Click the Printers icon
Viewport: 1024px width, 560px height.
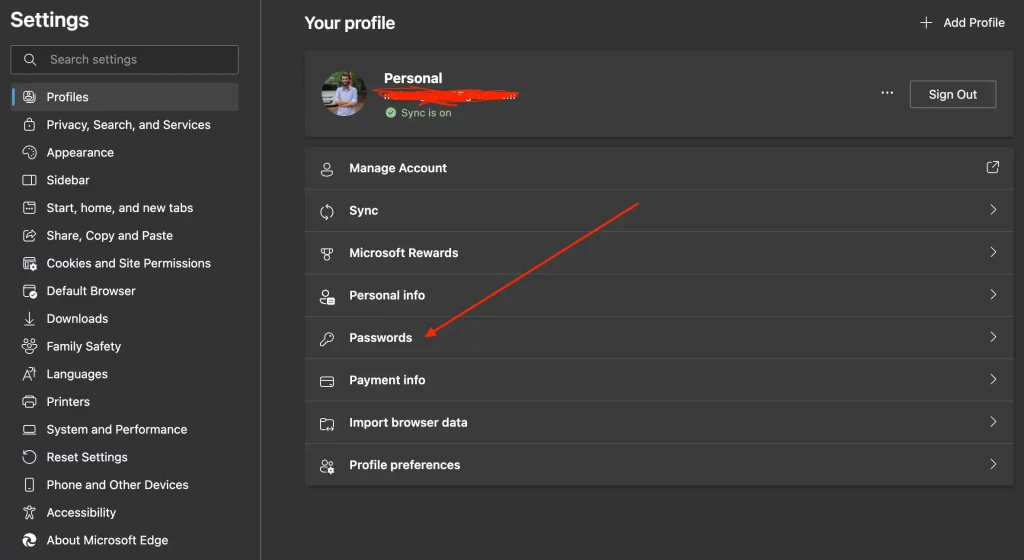(x=29, y=401)
